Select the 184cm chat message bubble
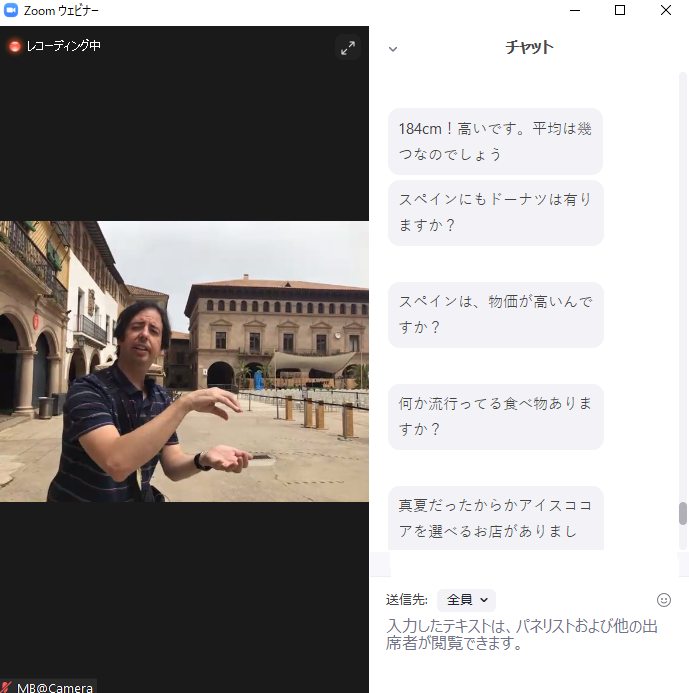The height and width of the screenshot is (693, 689). (495, 141)
